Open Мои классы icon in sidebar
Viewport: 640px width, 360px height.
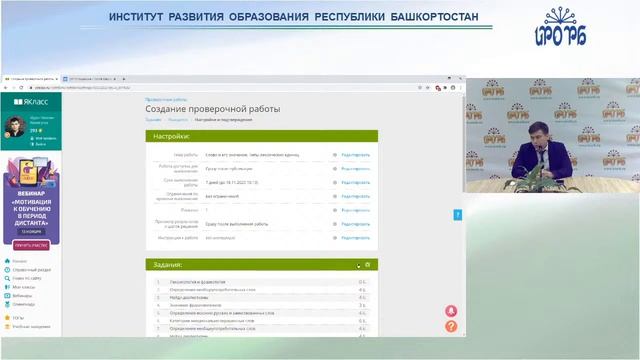[7, 287]
